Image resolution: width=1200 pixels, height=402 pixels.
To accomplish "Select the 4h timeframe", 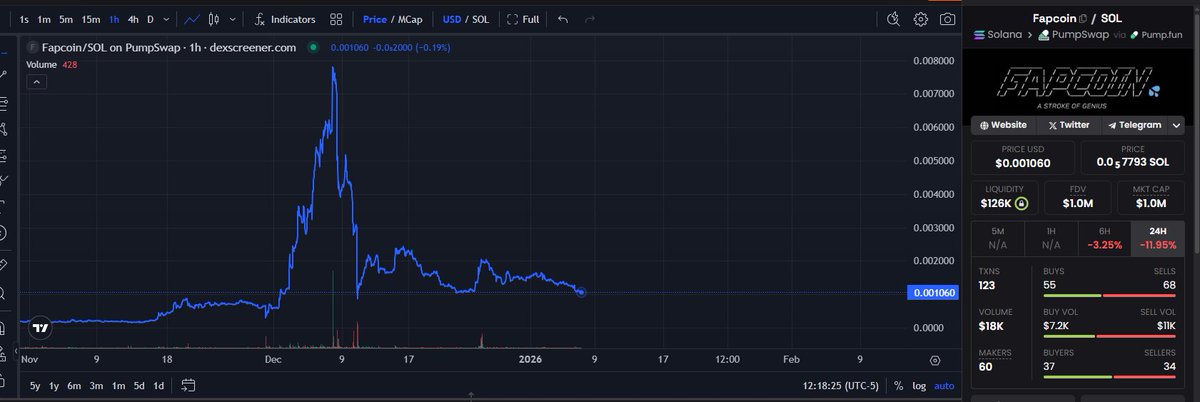I will pyautogui.click(x=133, y=19).
